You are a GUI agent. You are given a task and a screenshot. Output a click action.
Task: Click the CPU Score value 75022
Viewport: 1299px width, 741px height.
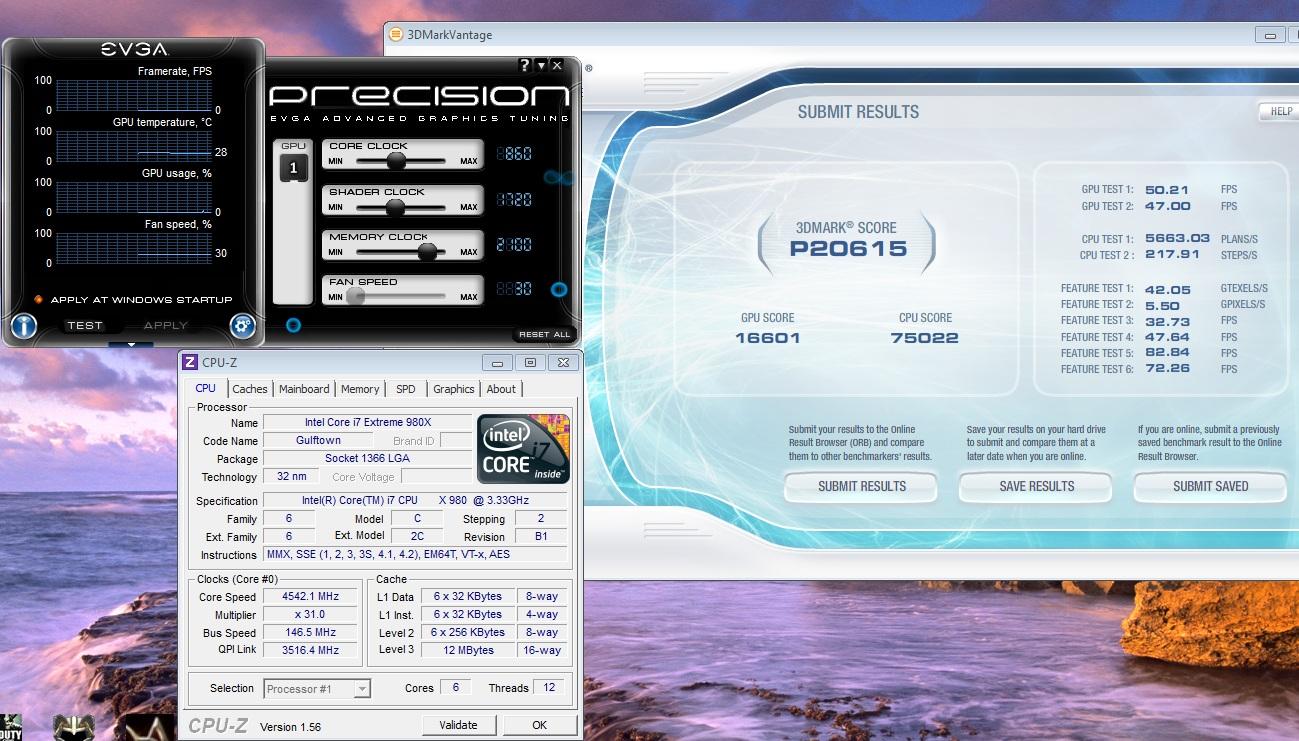coord(924,338)
